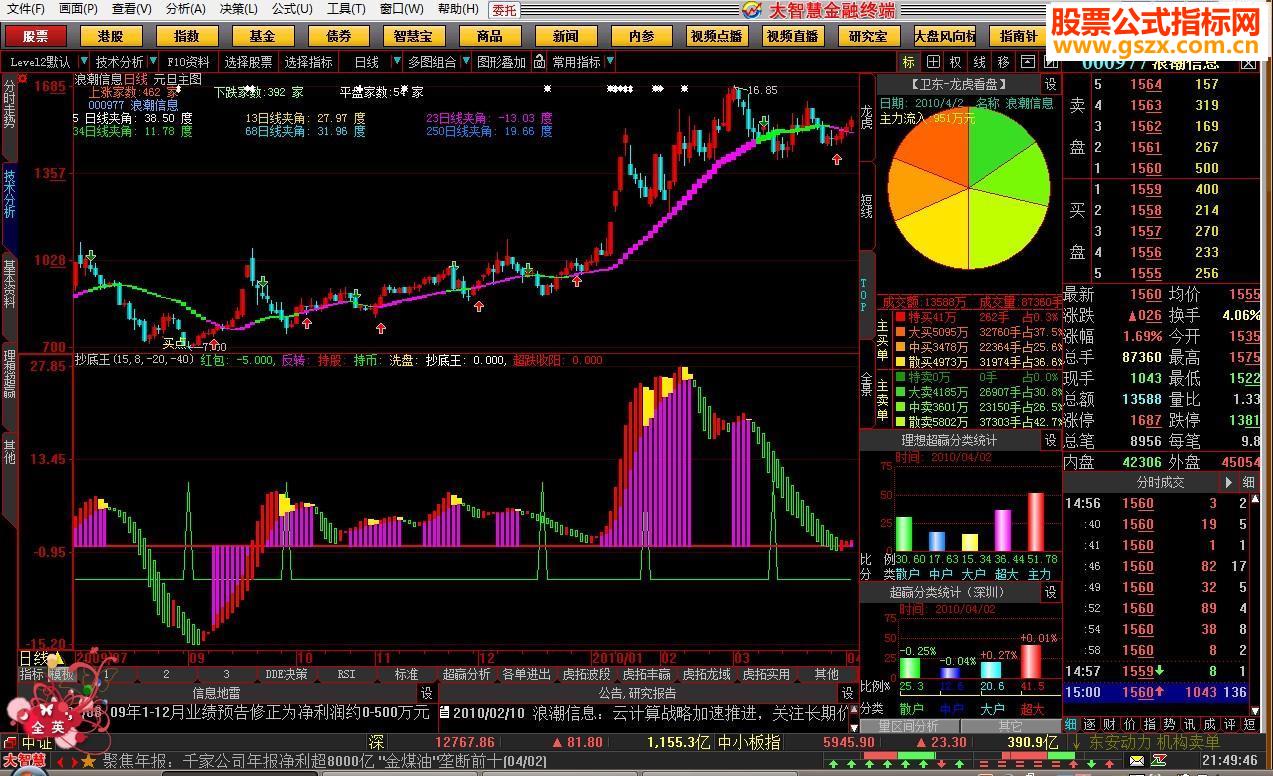This screenshot has height=776, width=1273.
Task: Open the 多图组合 dropdown
Action: click(x=464, y=62)
